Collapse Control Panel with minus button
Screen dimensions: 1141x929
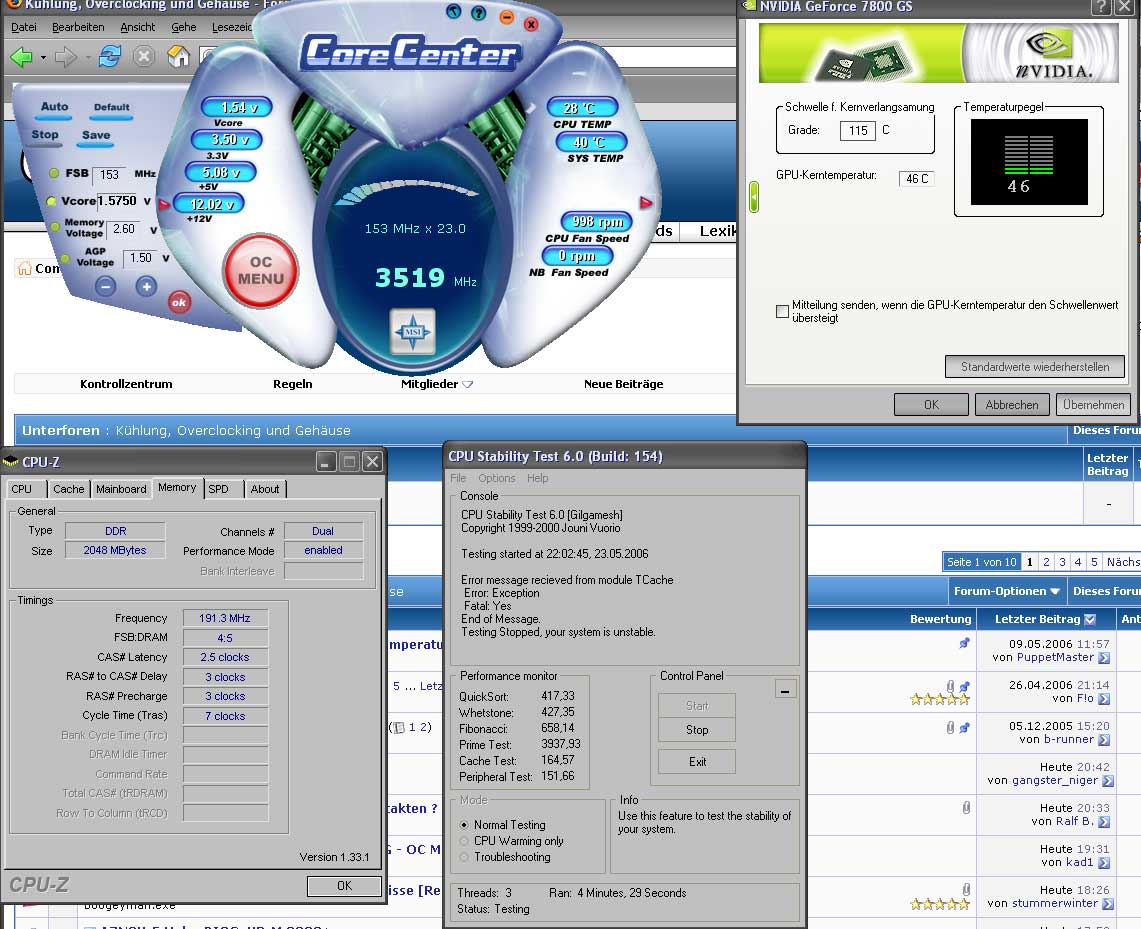point(785,689)
